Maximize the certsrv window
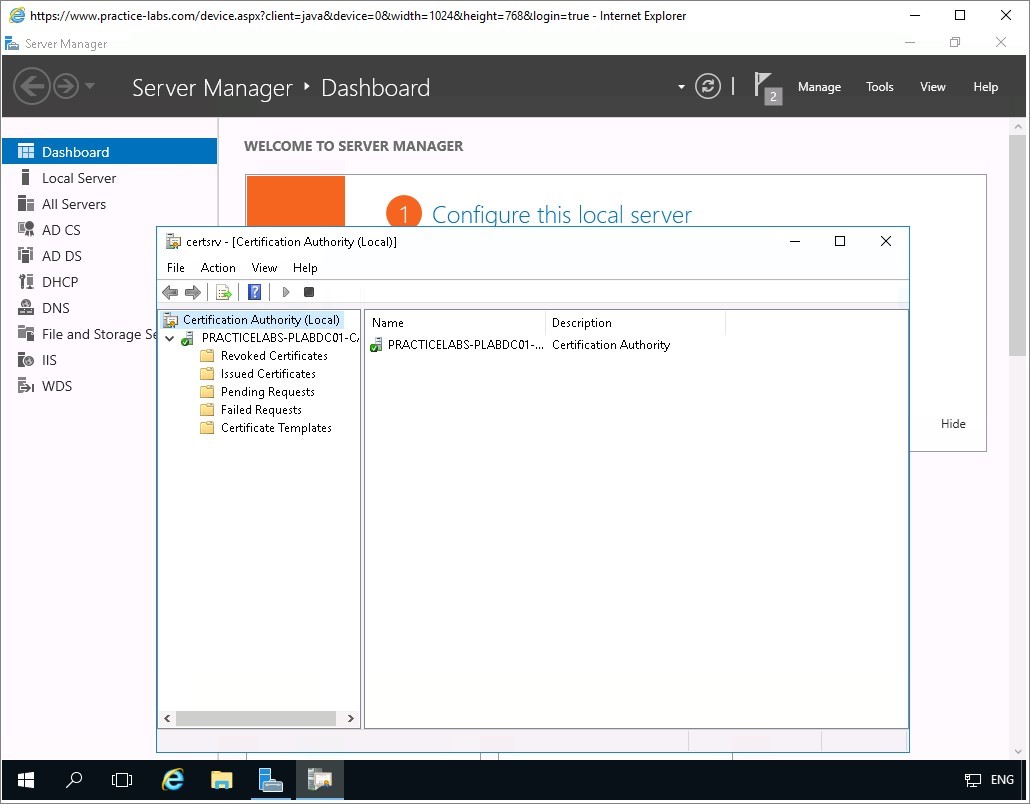Screen dimensions: 1030x804 pyautogui.click(x=840, y=241)
